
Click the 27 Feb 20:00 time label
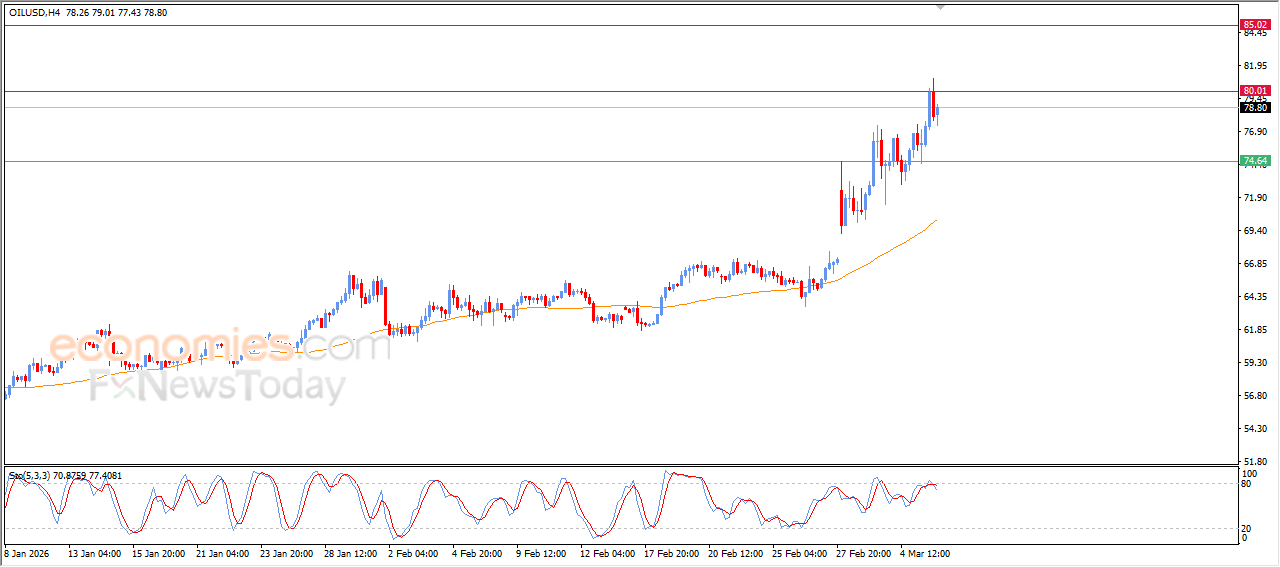[x=862, y=552]
